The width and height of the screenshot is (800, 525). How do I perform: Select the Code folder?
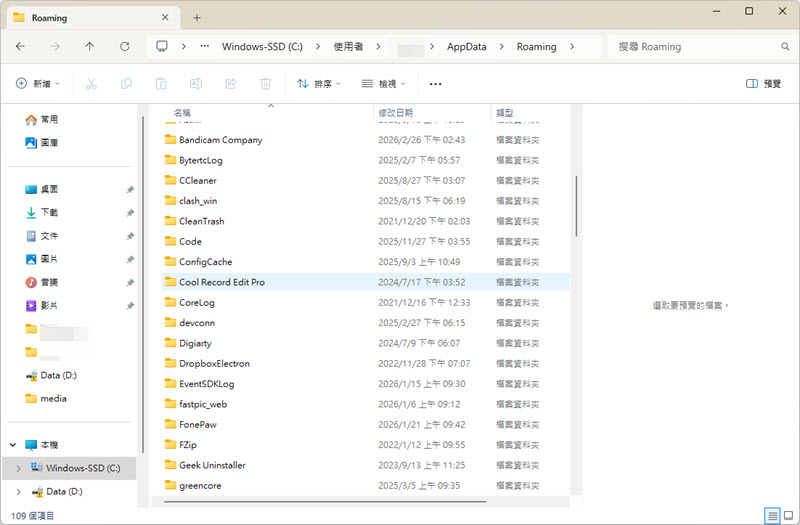pyautogui.click(x=366, y=241)
